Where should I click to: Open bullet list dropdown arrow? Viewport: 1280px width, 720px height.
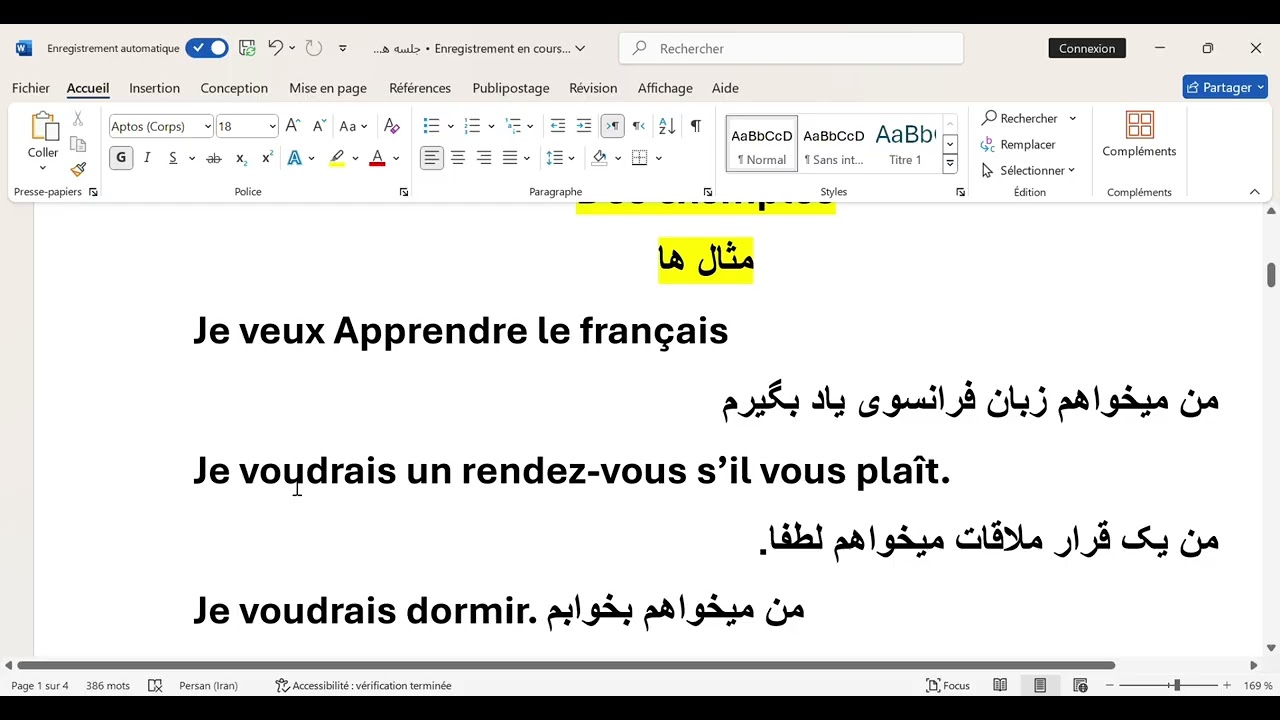450,126
